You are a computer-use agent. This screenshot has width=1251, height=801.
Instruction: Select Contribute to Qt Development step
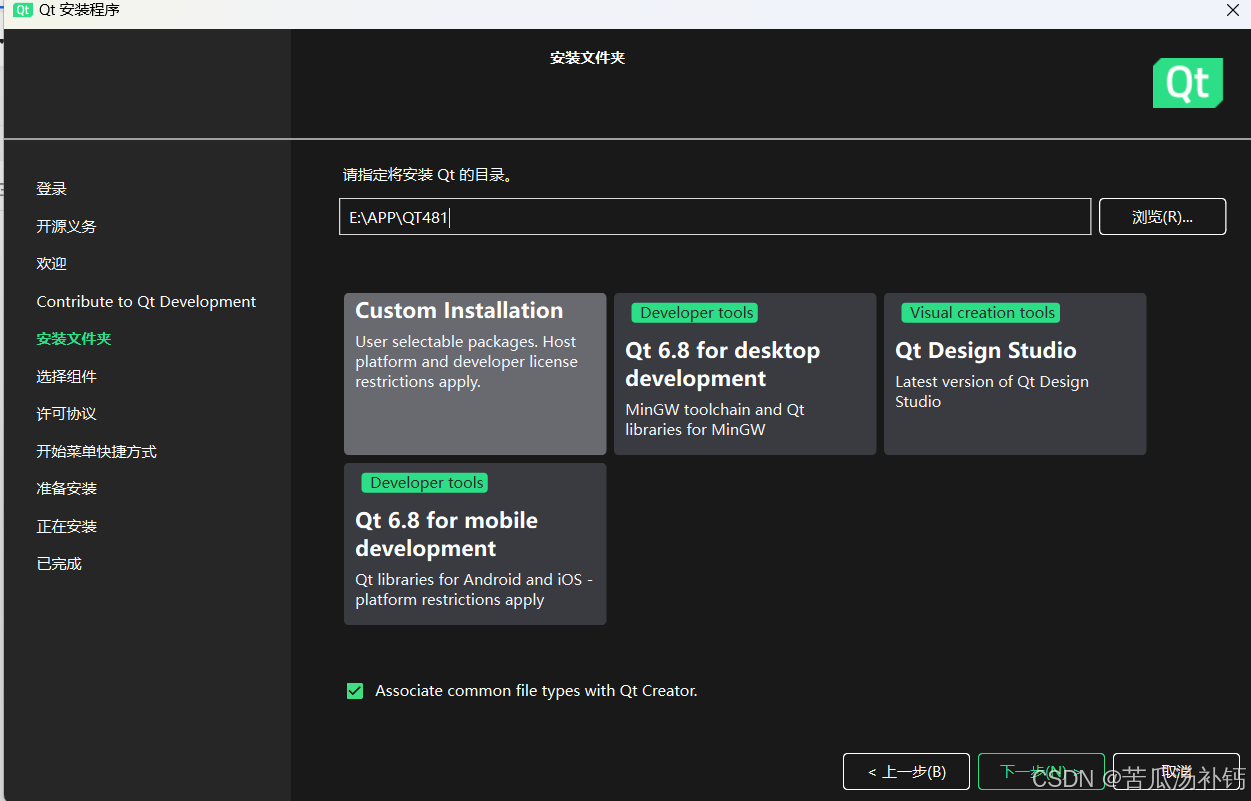pyautogui.click(x=146, y=302)
